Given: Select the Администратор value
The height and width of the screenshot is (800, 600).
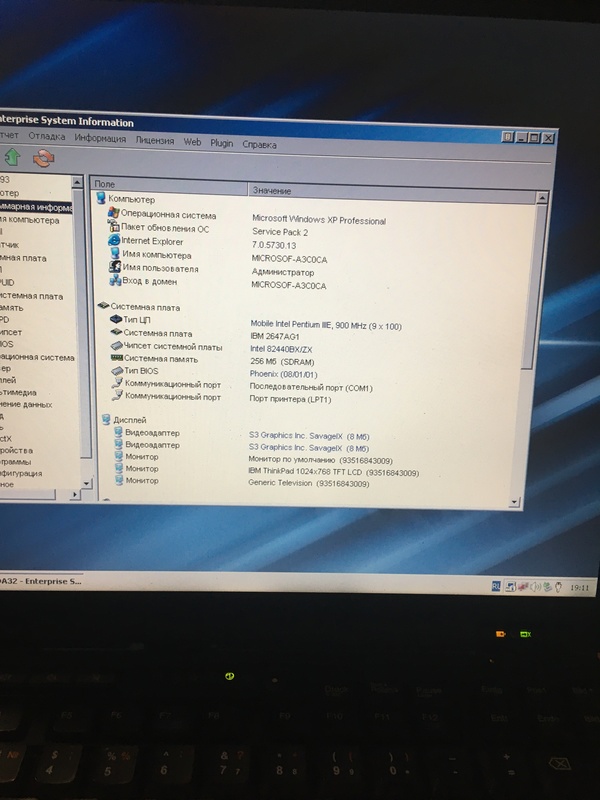Looking at the screenshot, I should (x=283, y=272).
